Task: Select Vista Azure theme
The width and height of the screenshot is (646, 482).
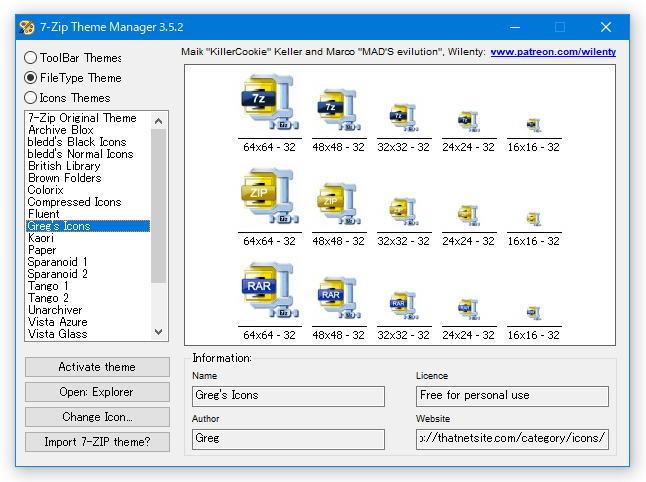Action: [x=88, y=322]
